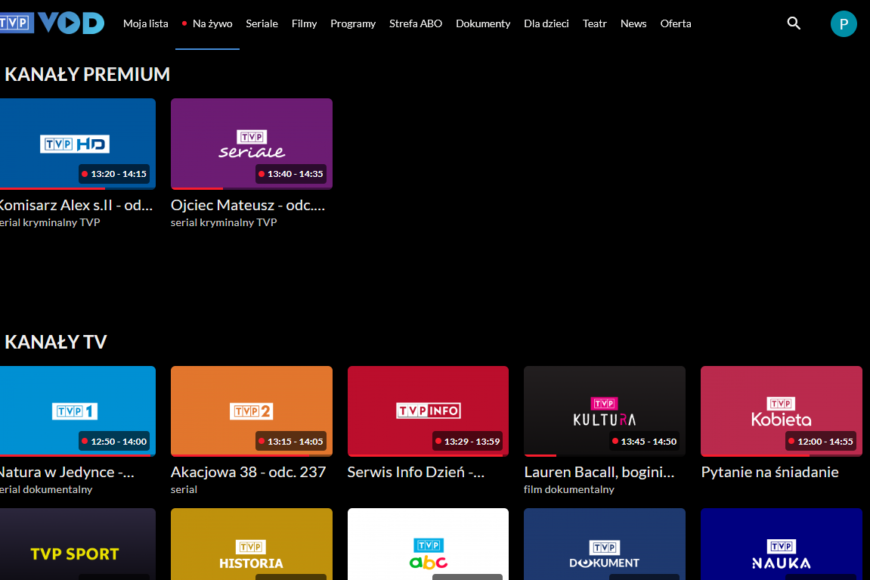Open Serwis Info Dzień broadcast
Image resolution: width=870 pixels, height=580 pixels.
414,471
